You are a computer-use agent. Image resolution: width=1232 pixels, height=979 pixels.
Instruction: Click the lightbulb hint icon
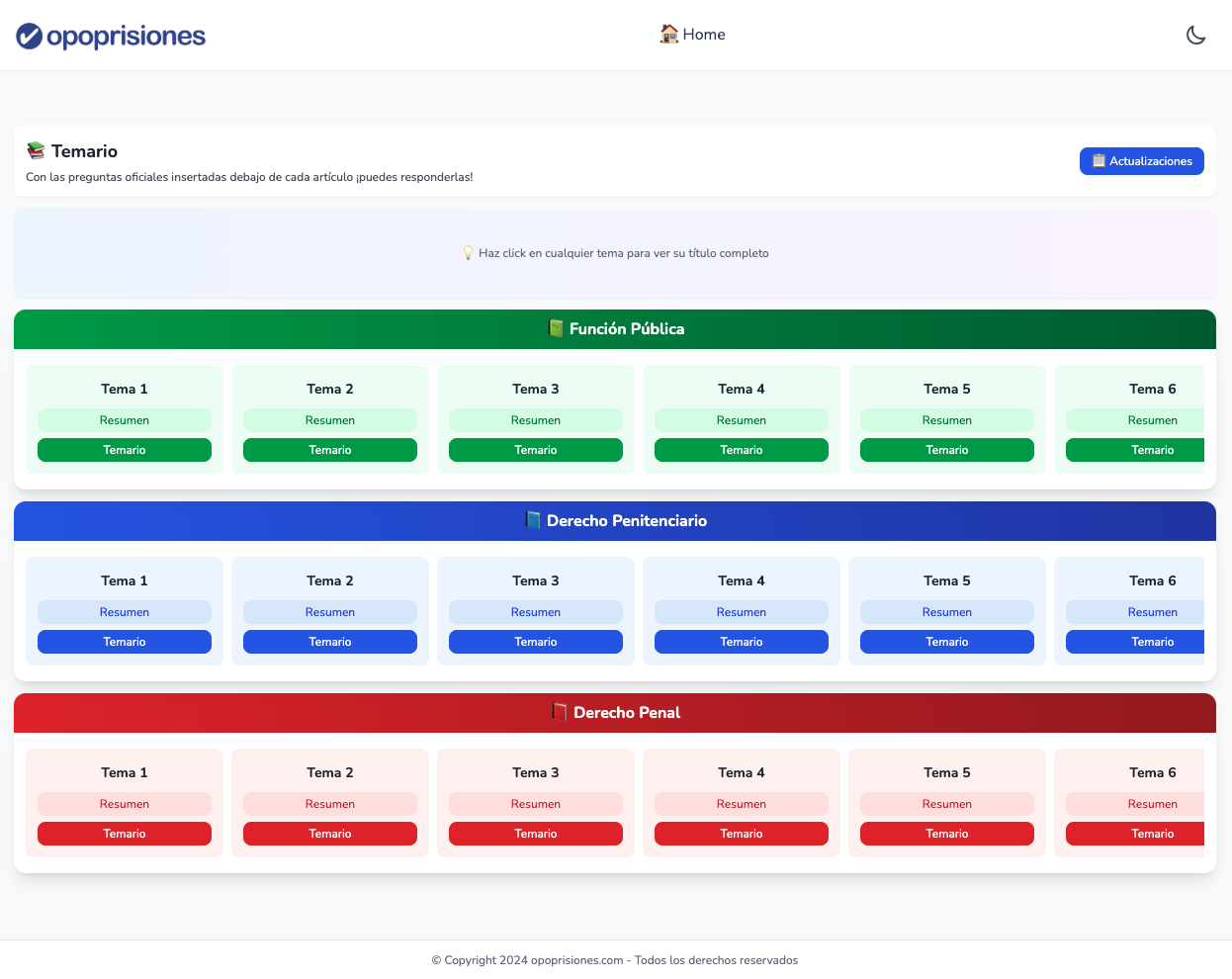469,253
